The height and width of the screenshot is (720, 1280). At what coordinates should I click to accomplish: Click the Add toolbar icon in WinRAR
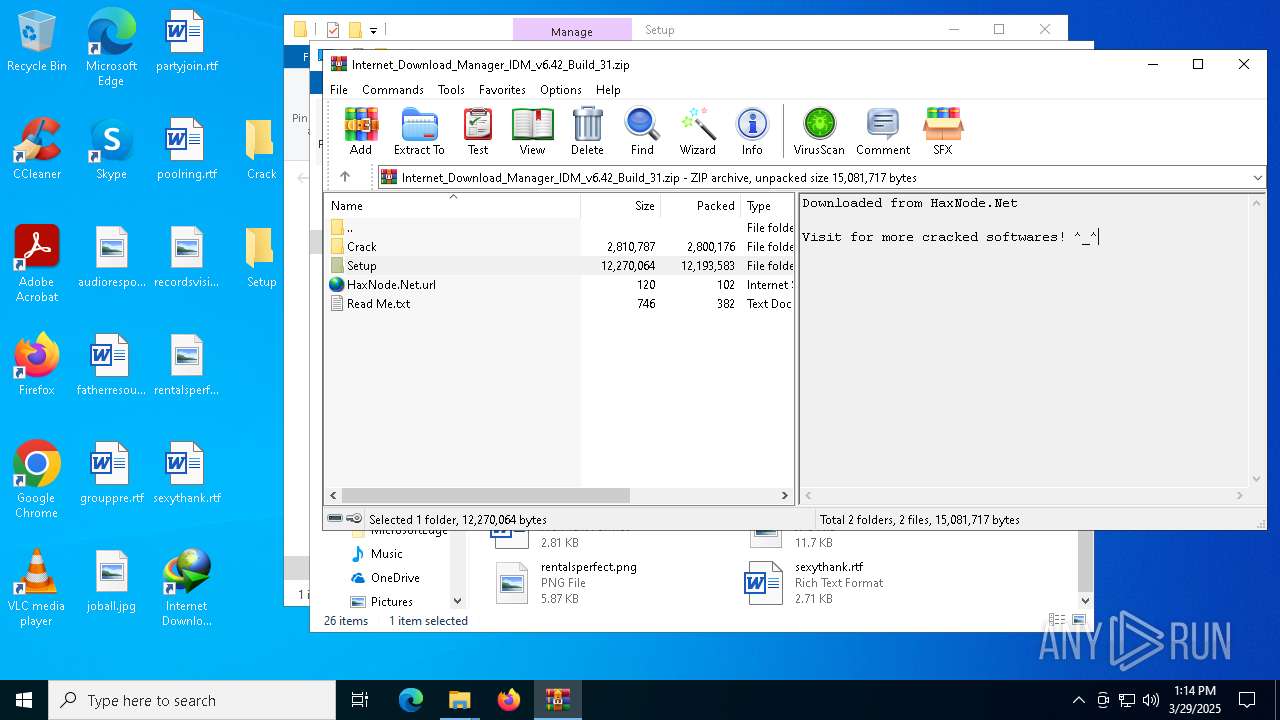(361, 131)
